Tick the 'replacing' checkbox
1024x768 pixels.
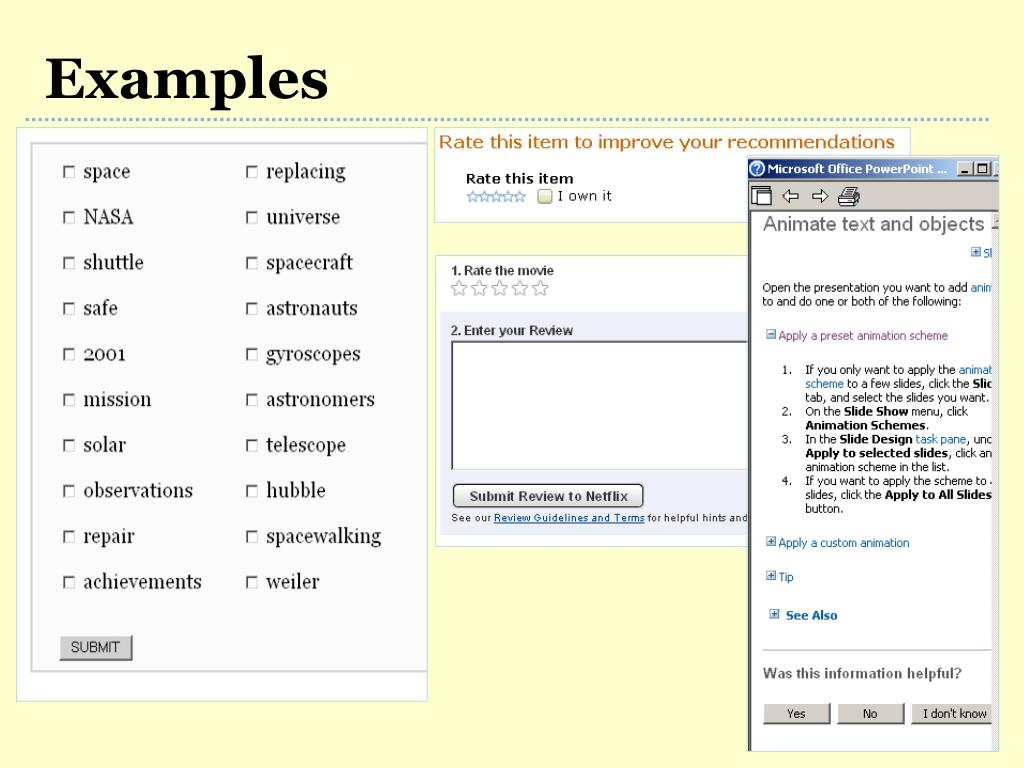click(x=251, y=172)
